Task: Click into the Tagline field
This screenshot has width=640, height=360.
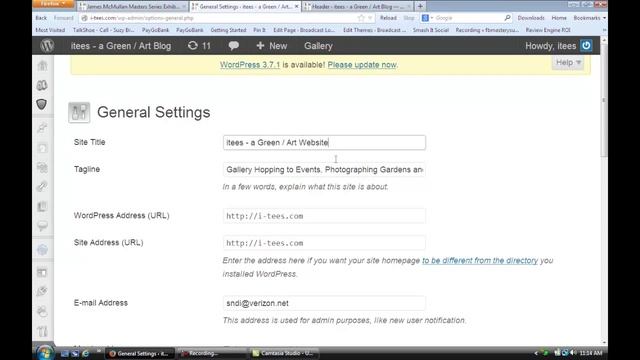Action: pyautogui.click(x=324, y=169)
